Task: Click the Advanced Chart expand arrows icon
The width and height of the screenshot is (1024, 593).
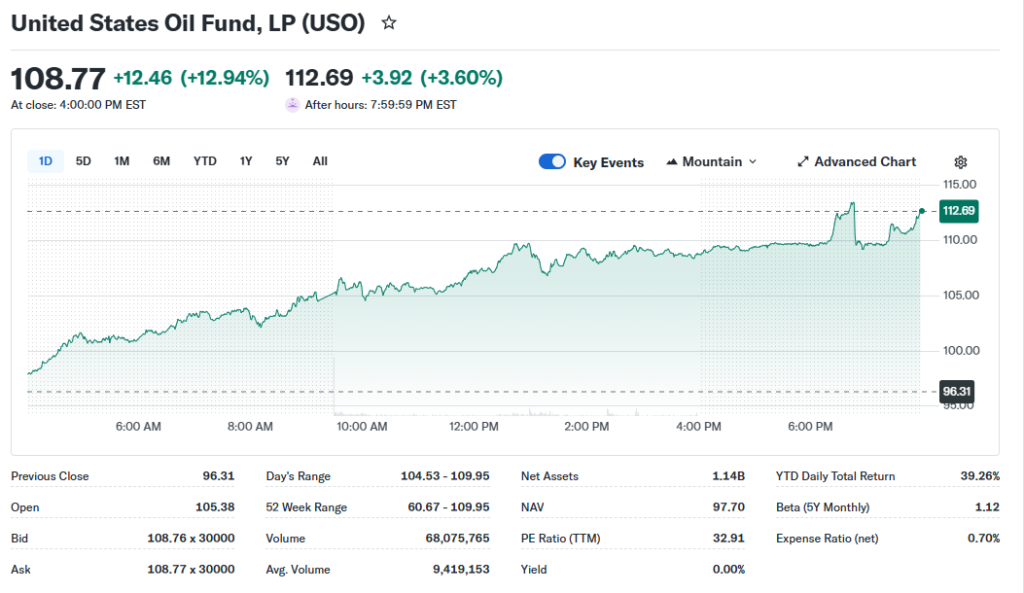Action: [803, 162]
